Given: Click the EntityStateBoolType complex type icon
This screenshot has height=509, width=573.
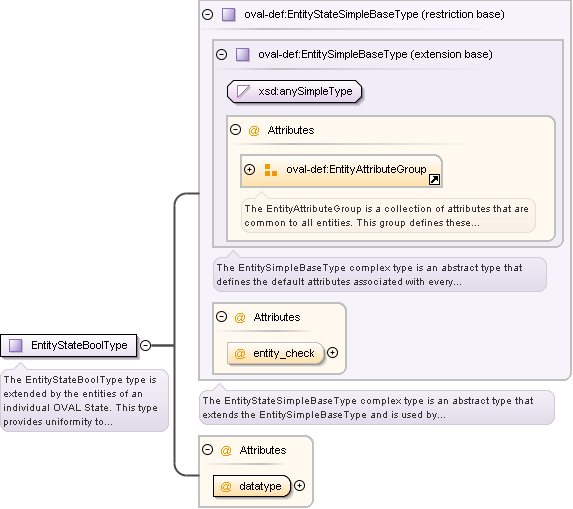Looking at the screenshot, I should tap(16, 345).
